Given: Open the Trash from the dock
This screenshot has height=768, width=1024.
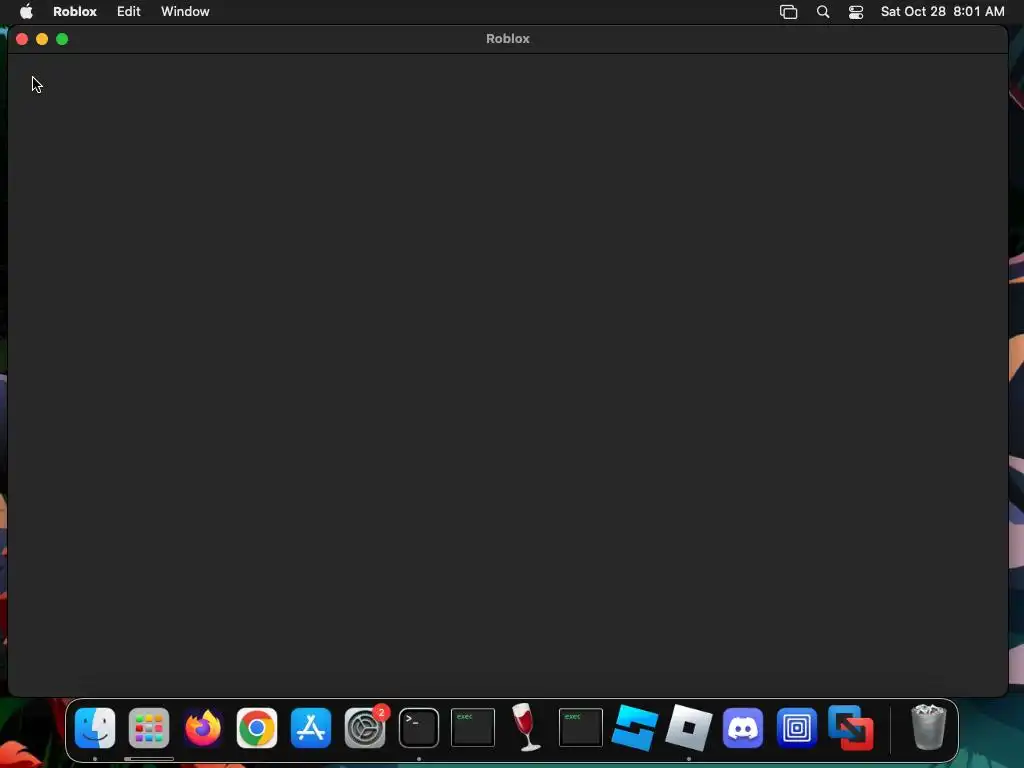Looking at the screenshot, I should pos(928,728).
